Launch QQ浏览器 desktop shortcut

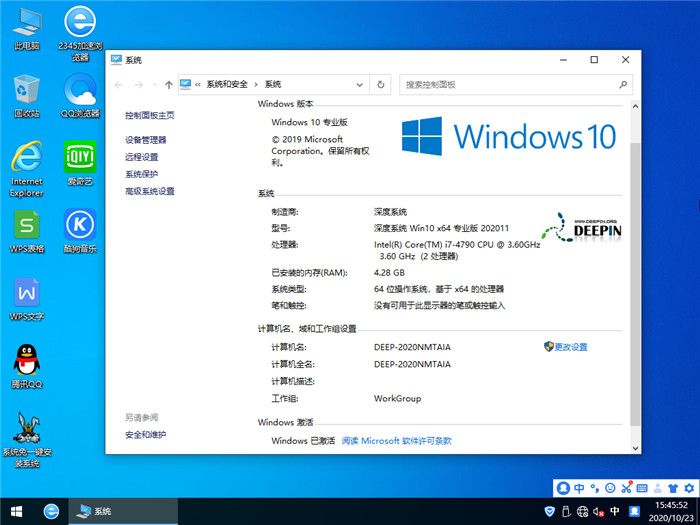(x=80, y=96)
